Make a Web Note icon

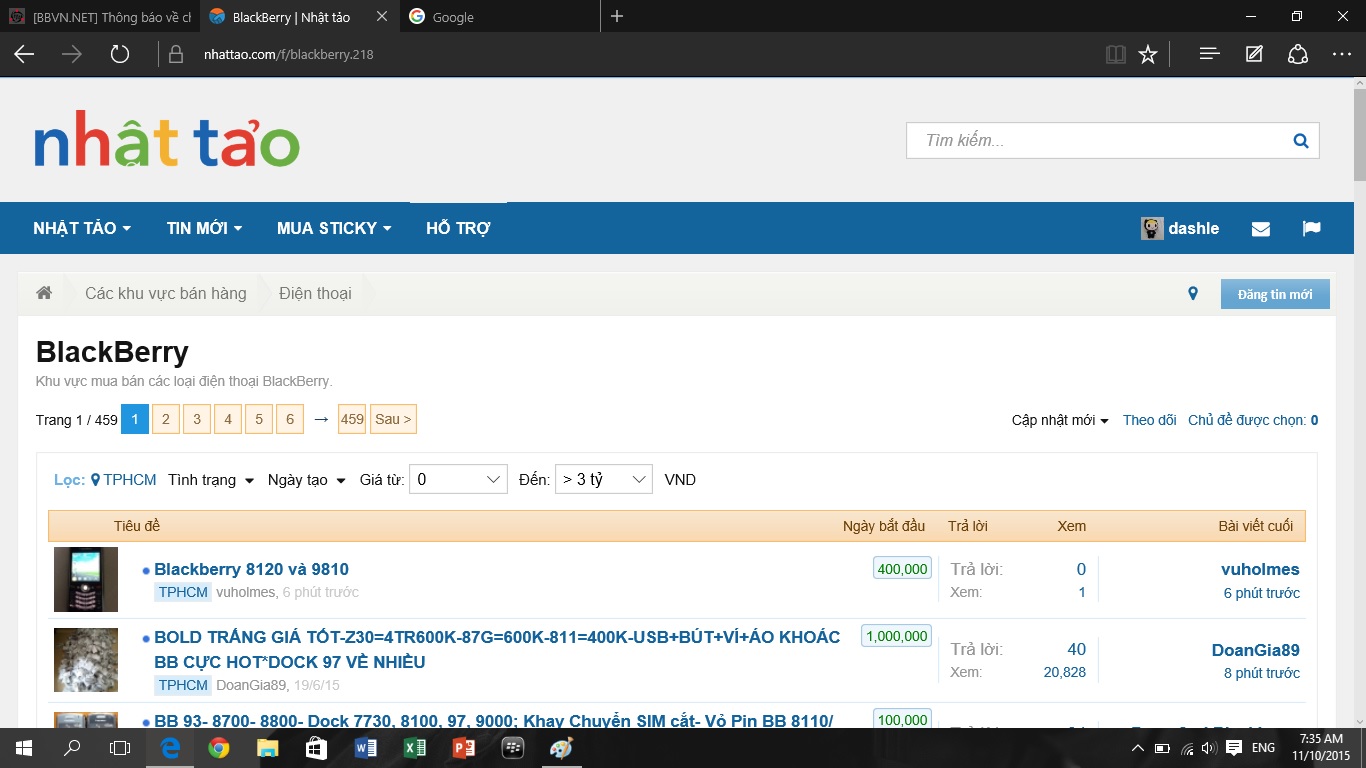click(1254, 54)
